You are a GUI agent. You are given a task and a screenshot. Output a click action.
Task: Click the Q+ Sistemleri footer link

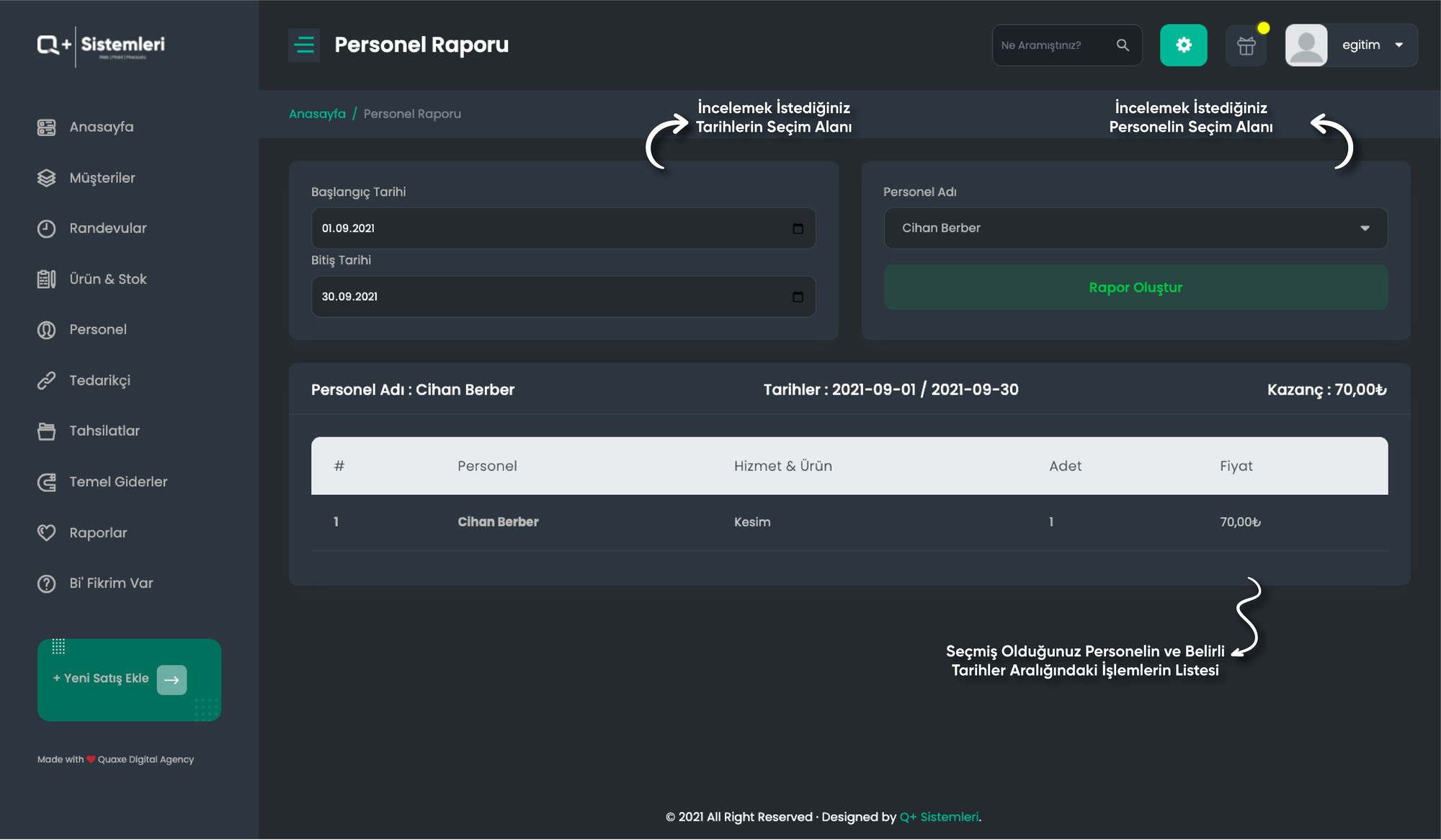tap(939, 817)
